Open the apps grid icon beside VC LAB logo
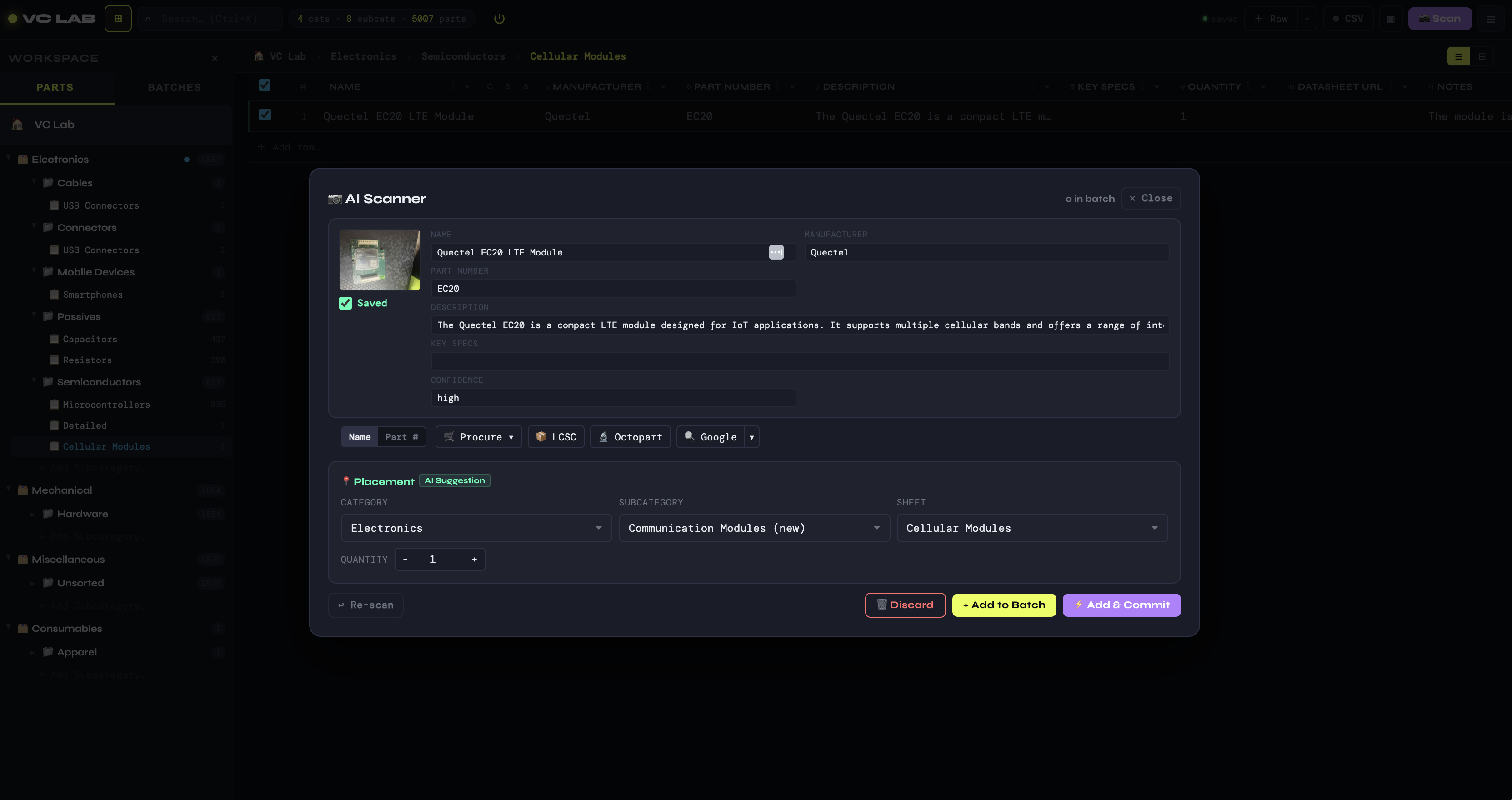Viewport: 1512px width, 800px height. pyautogui.click(x=118, y=18)
